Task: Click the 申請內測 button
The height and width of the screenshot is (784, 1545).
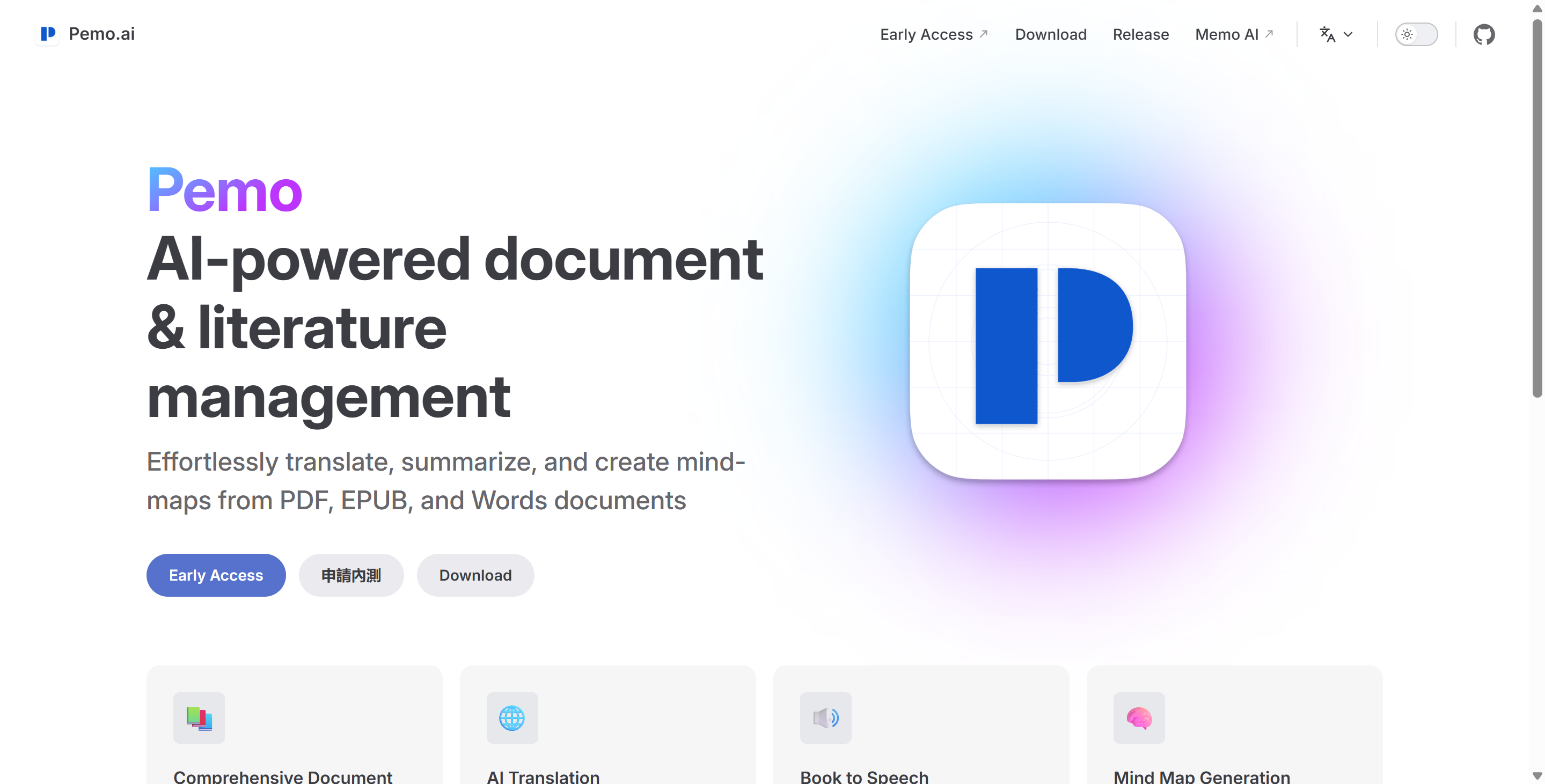Action: click(351, 575)
